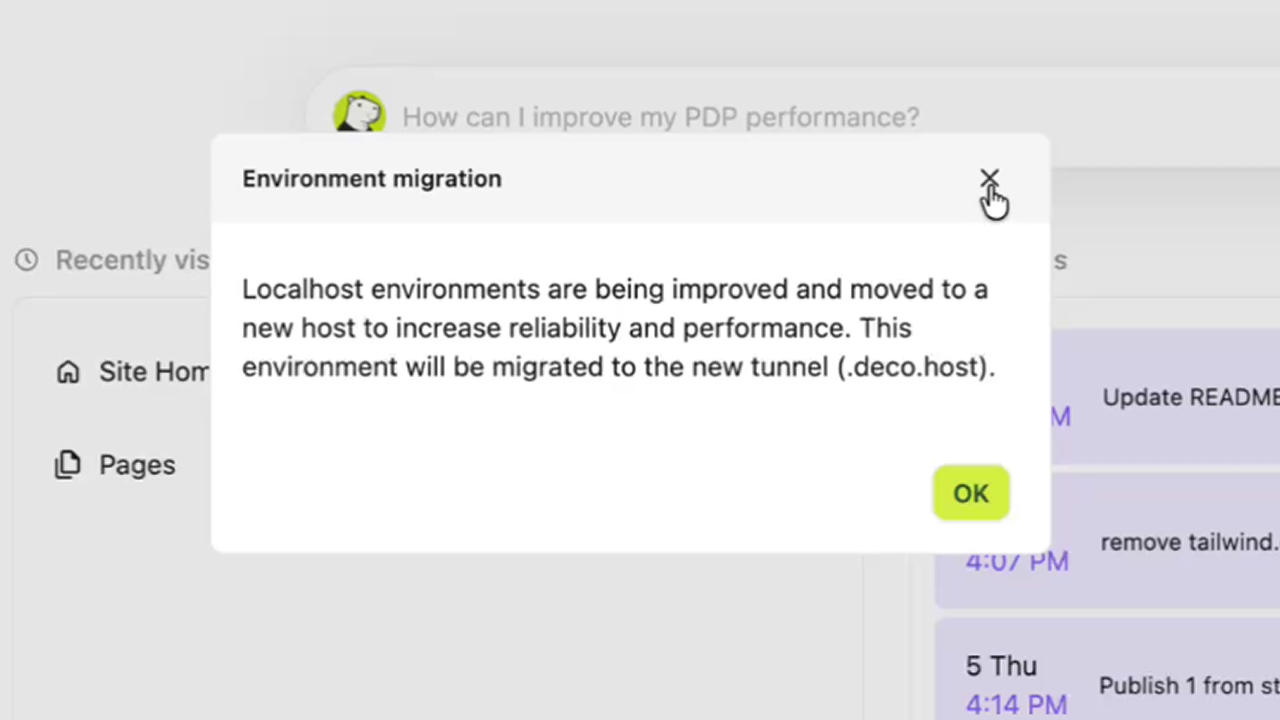Click the .deco.host tunnel text in the dialog
The image size is (1280, 720).
point(913,367)
